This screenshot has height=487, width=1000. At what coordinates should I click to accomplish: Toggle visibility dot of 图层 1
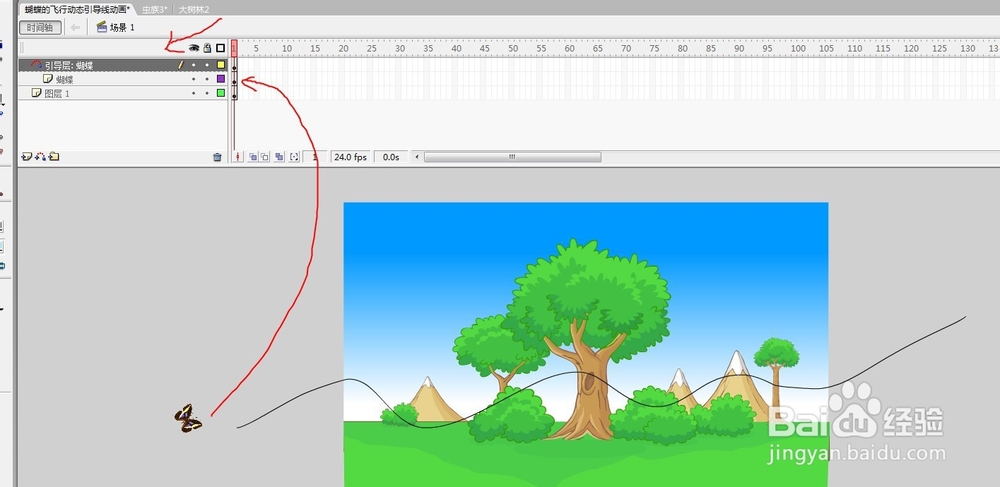194,93
